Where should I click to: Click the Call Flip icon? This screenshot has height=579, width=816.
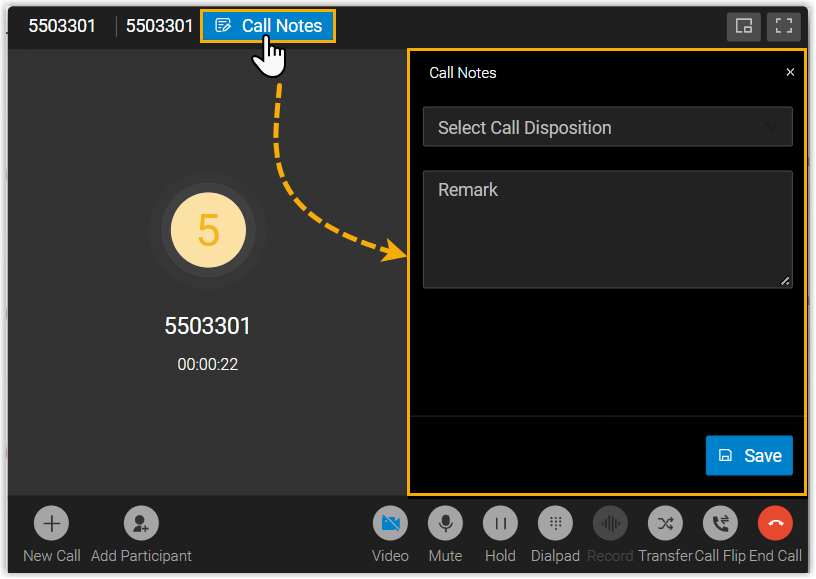coord(720,523)
